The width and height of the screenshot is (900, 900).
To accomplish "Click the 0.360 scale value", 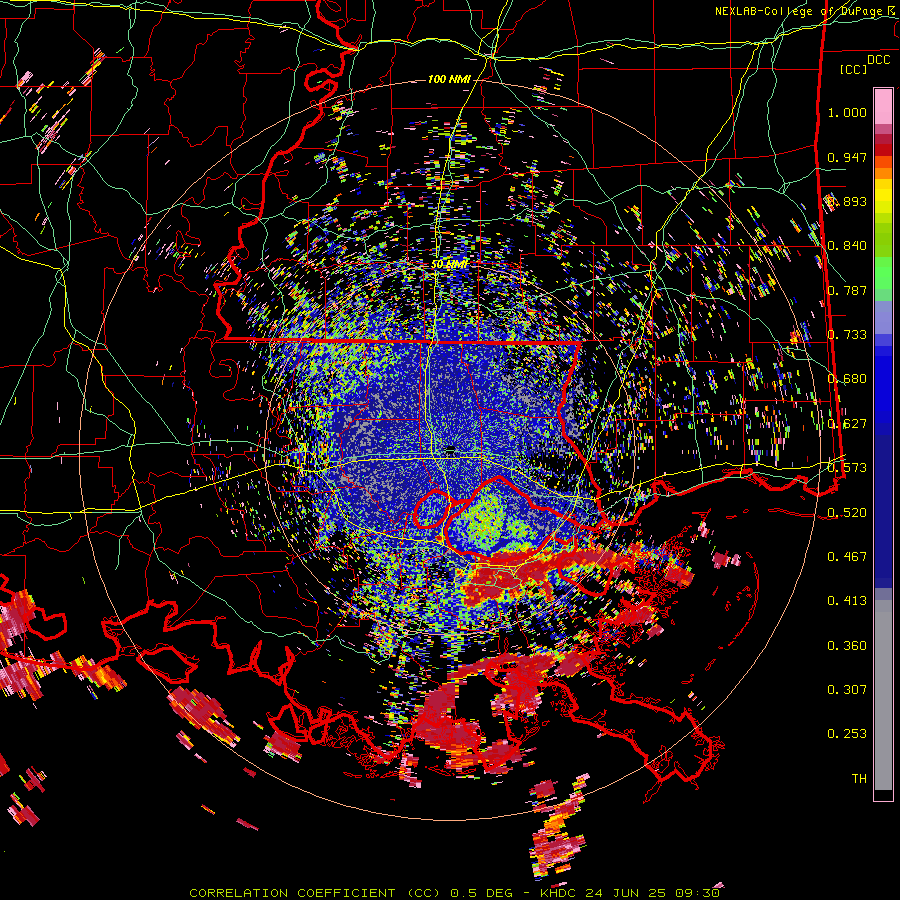I will tap(847, 646).
